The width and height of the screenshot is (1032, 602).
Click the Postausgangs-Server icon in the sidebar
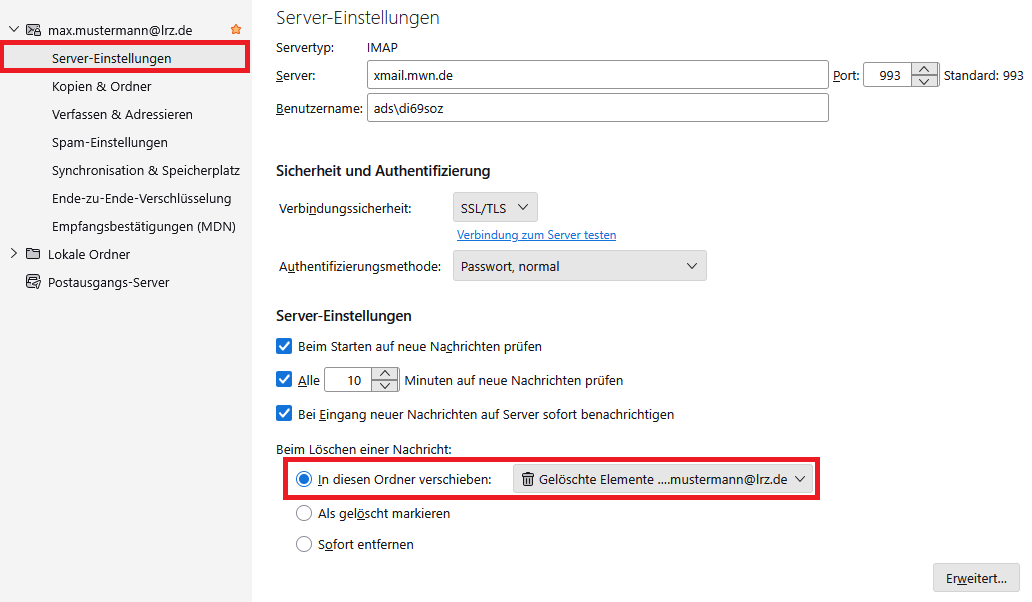[32, 282]
